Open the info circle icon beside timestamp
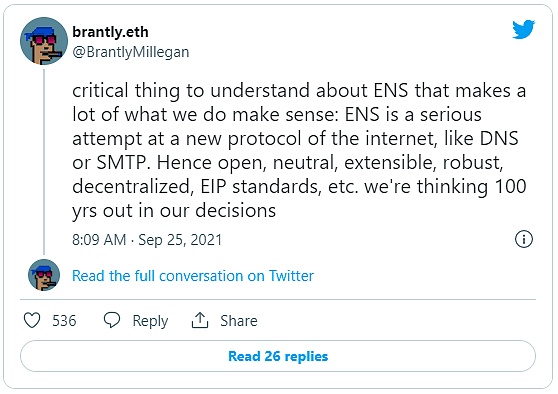Screen dimensions: 558x394 (x=524, y=239)
